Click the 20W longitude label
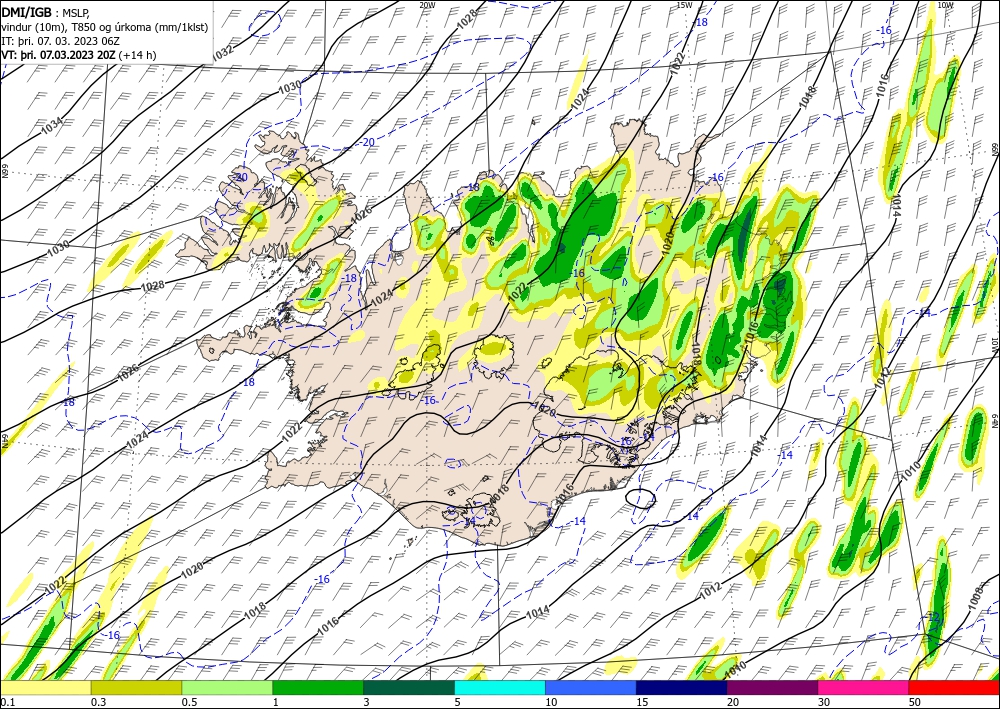Viewport: 1000px width, 709px height. click(427, 5)
